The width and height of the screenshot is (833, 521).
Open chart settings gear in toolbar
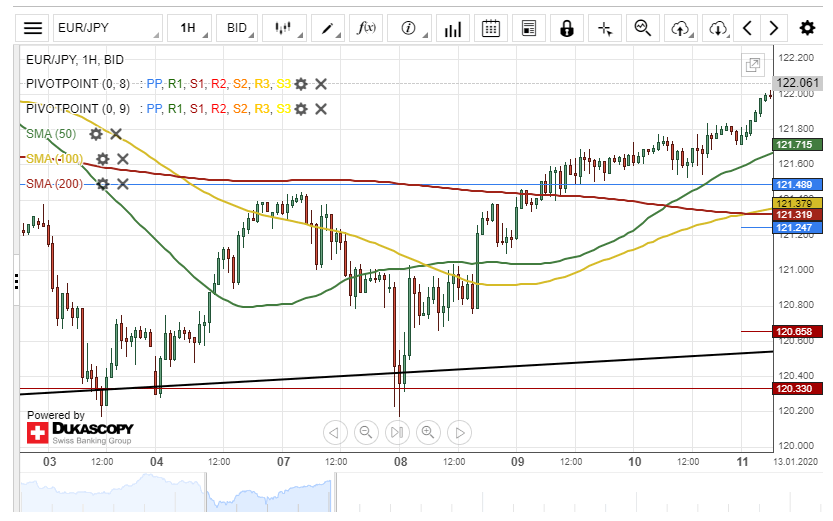[807, 28]
